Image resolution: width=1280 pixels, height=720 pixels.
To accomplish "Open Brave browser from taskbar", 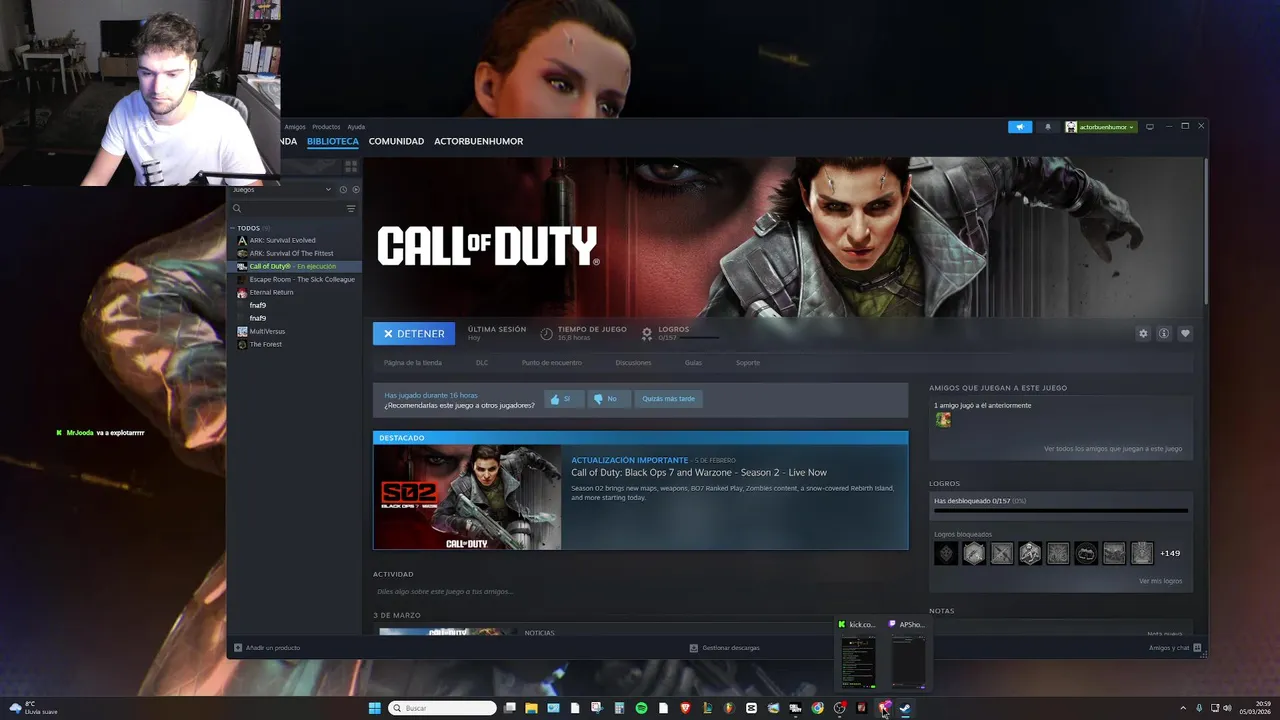I will pyautogui.click(x=685, y=708).
